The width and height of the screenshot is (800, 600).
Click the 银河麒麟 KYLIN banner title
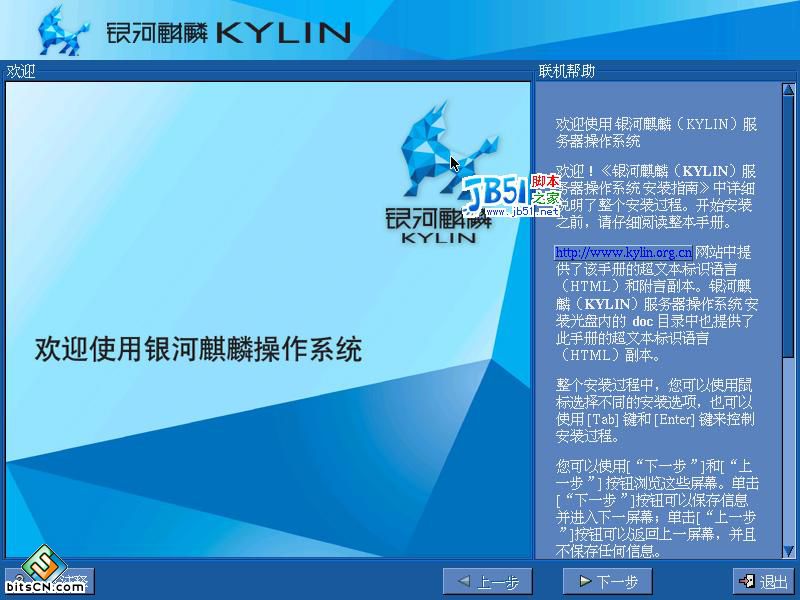[x=229, y=33]
